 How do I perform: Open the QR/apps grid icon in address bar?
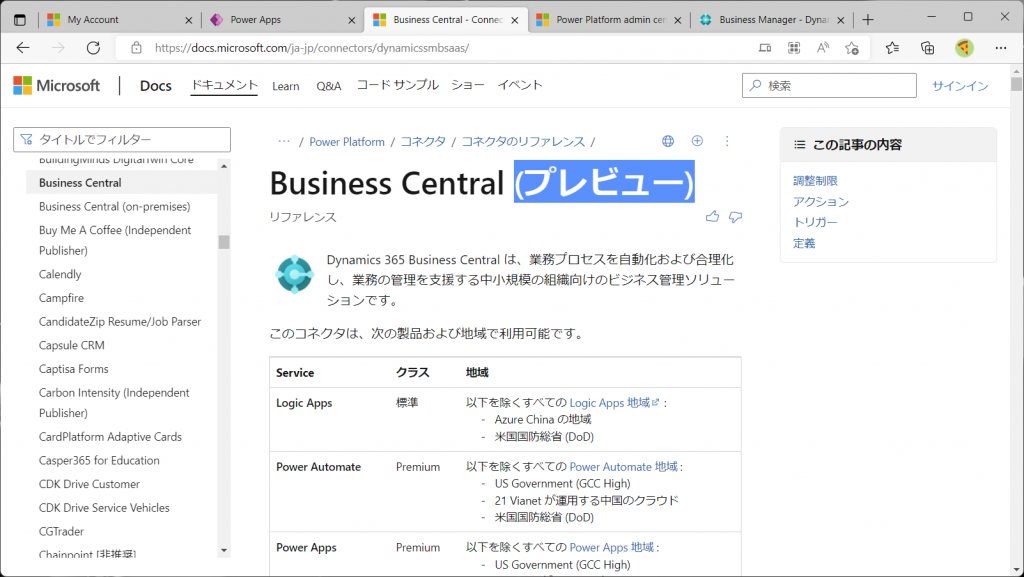tap(793, 48)
